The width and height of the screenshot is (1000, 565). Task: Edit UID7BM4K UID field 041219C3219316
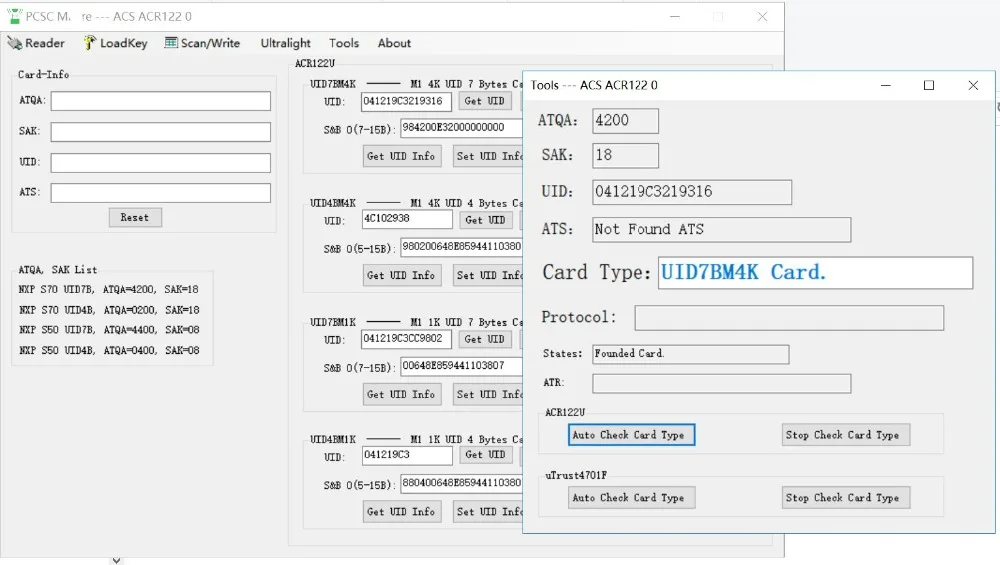point(406,101)
